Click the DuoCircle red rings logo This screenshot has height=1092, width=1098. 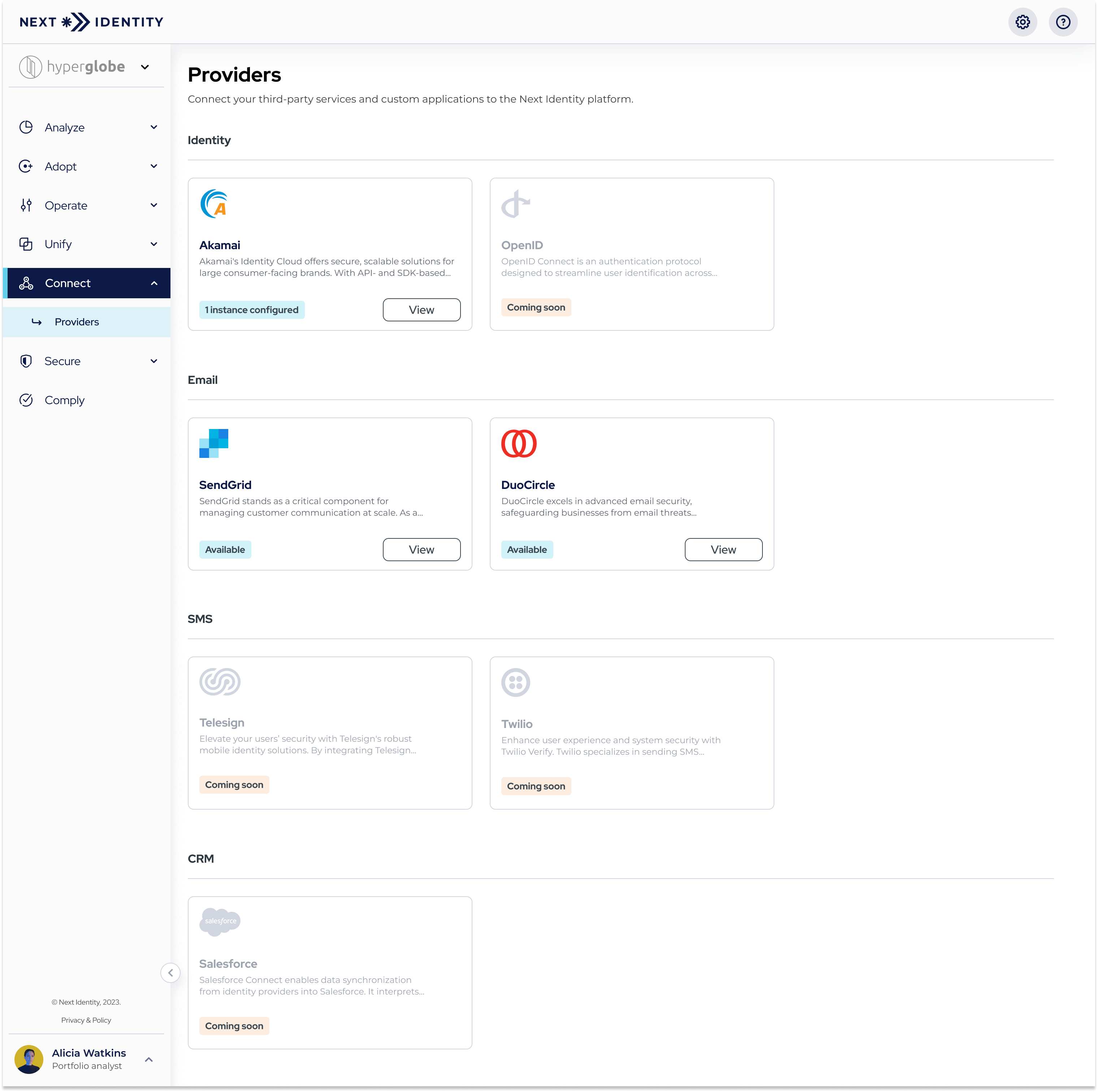(518, 443)
